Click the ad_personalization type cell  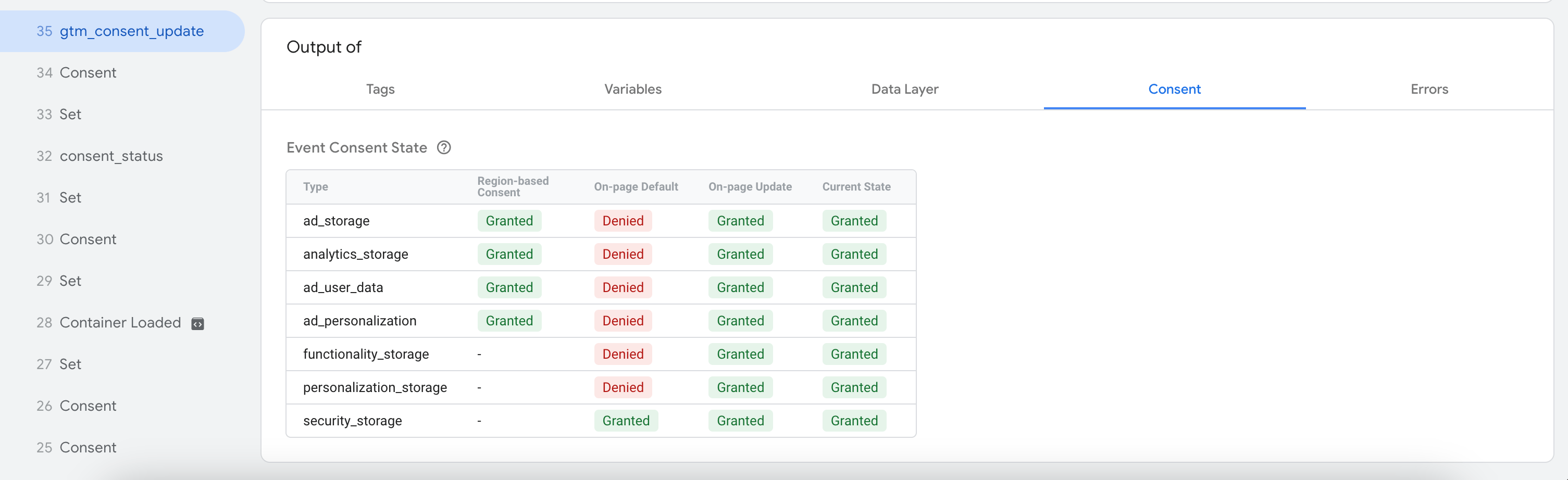tap(360, 321)
